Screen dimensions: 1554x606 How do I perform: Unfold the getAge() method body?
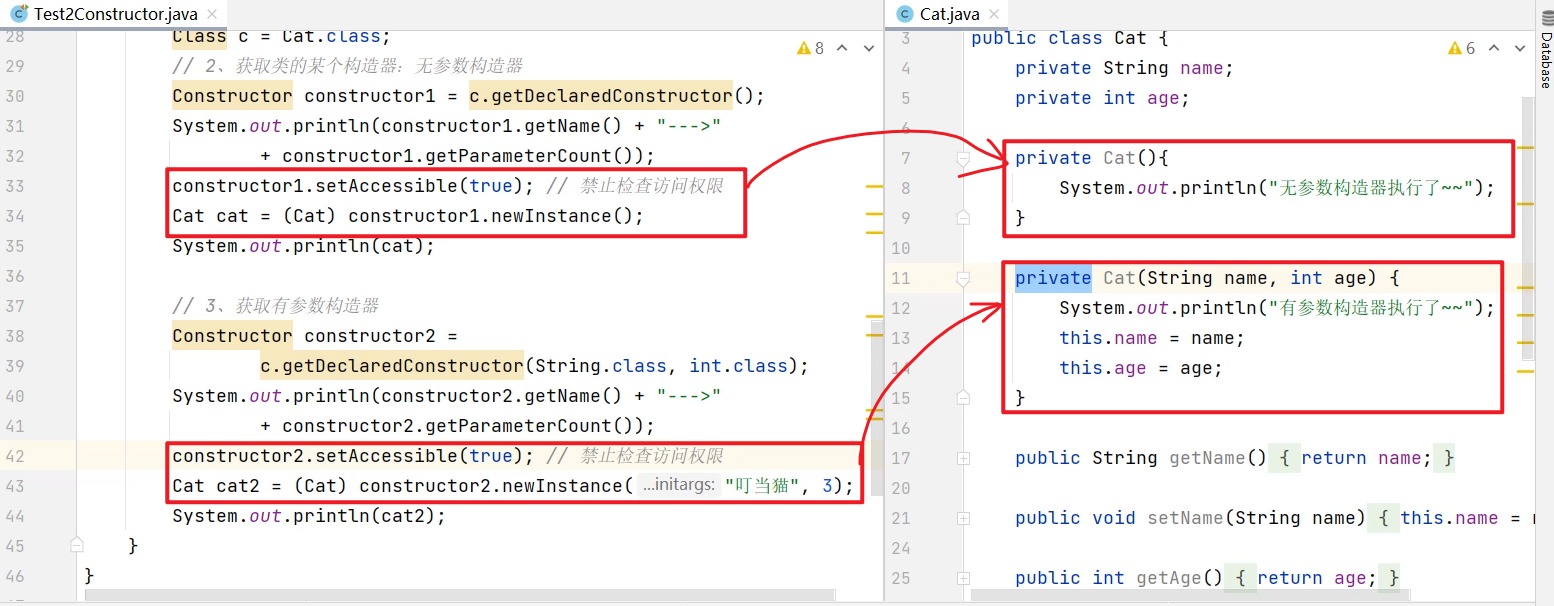tap(963, 578)
